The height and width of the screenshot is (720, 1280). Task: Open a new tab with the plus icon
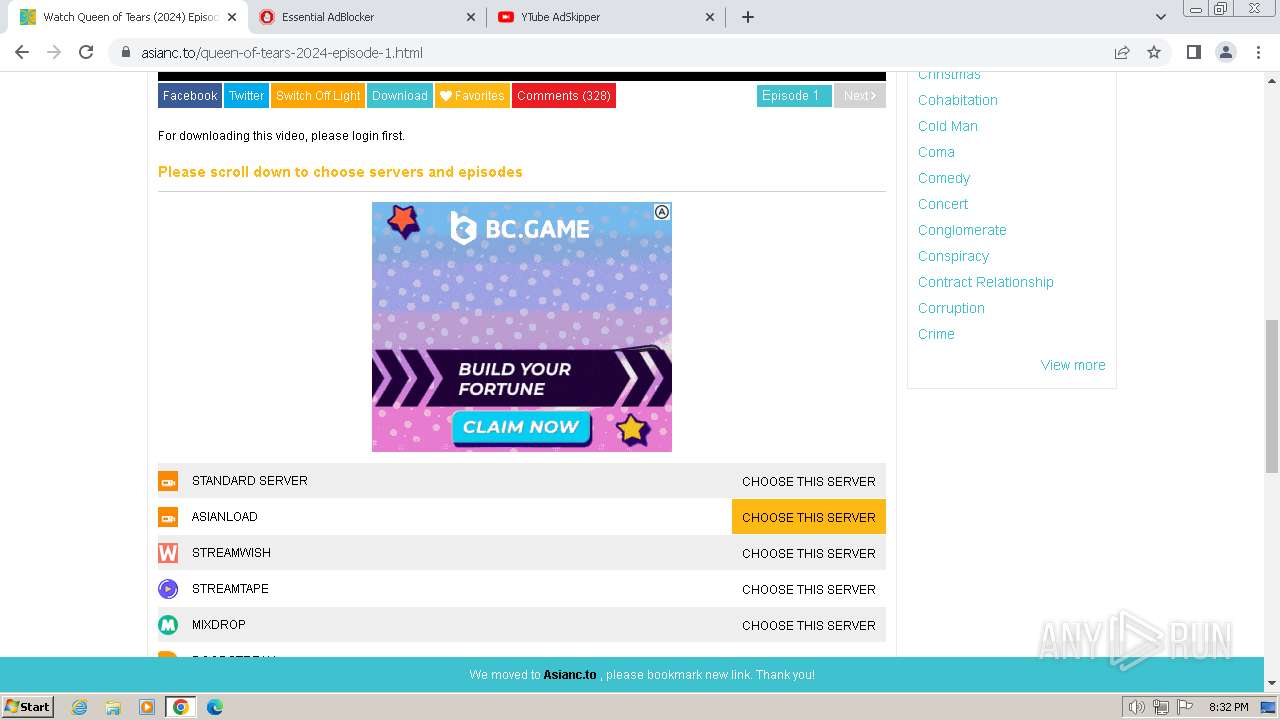[748, 17]
